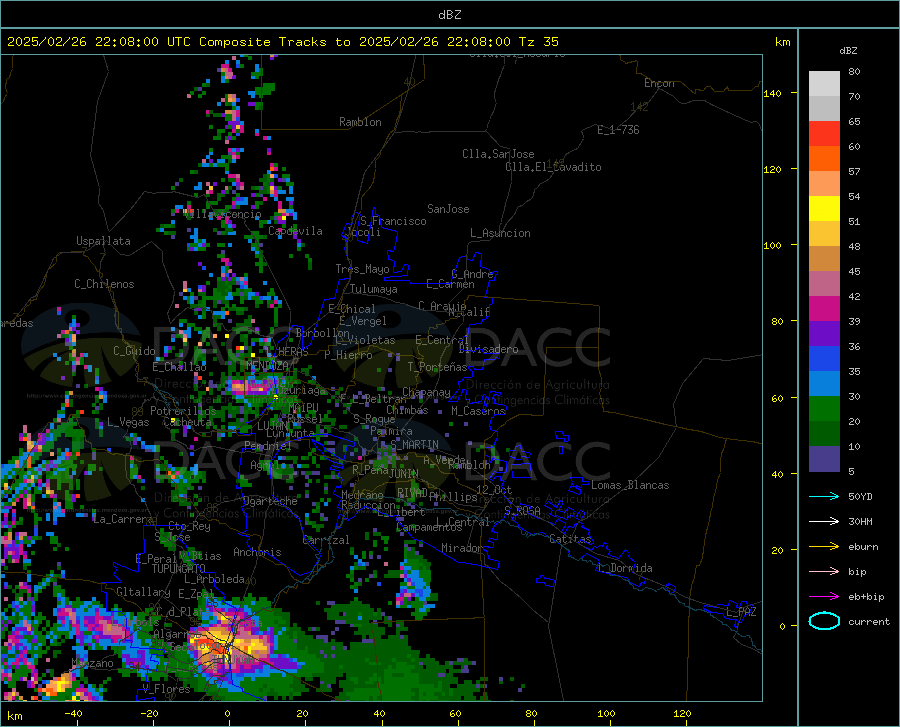Pick the dark green 10–20 dBZ swatch
900x727 pixels.
point(824,434)
